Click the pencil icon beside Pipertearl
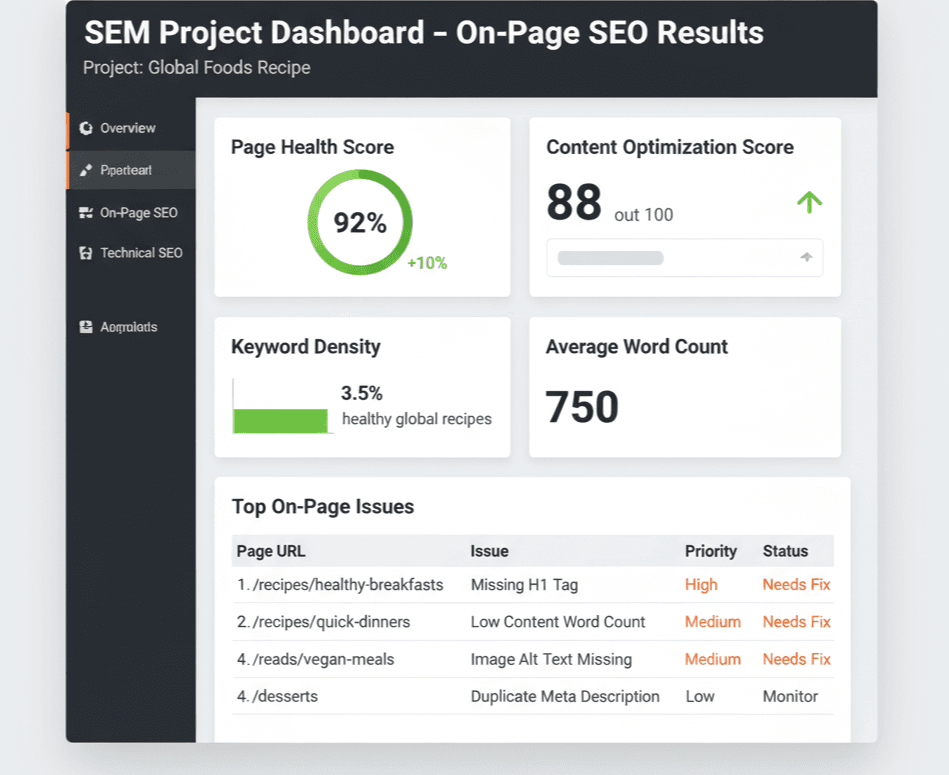 pos(86,170)
